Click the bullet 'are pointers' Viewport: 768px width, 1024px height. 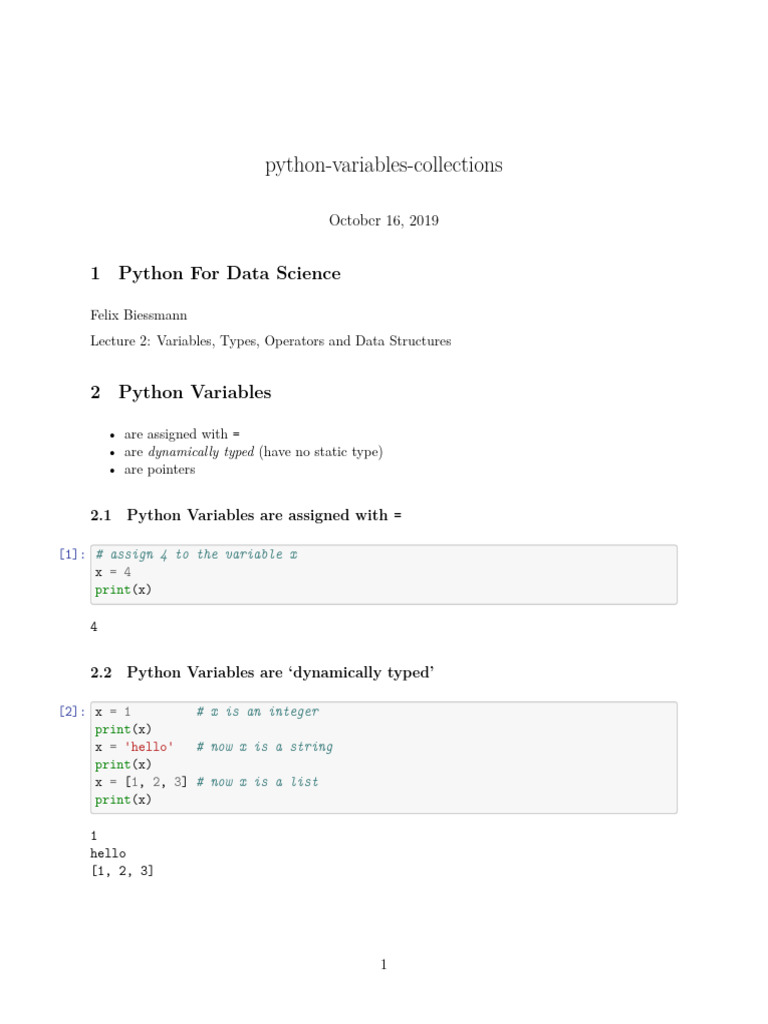coord(159,469)
